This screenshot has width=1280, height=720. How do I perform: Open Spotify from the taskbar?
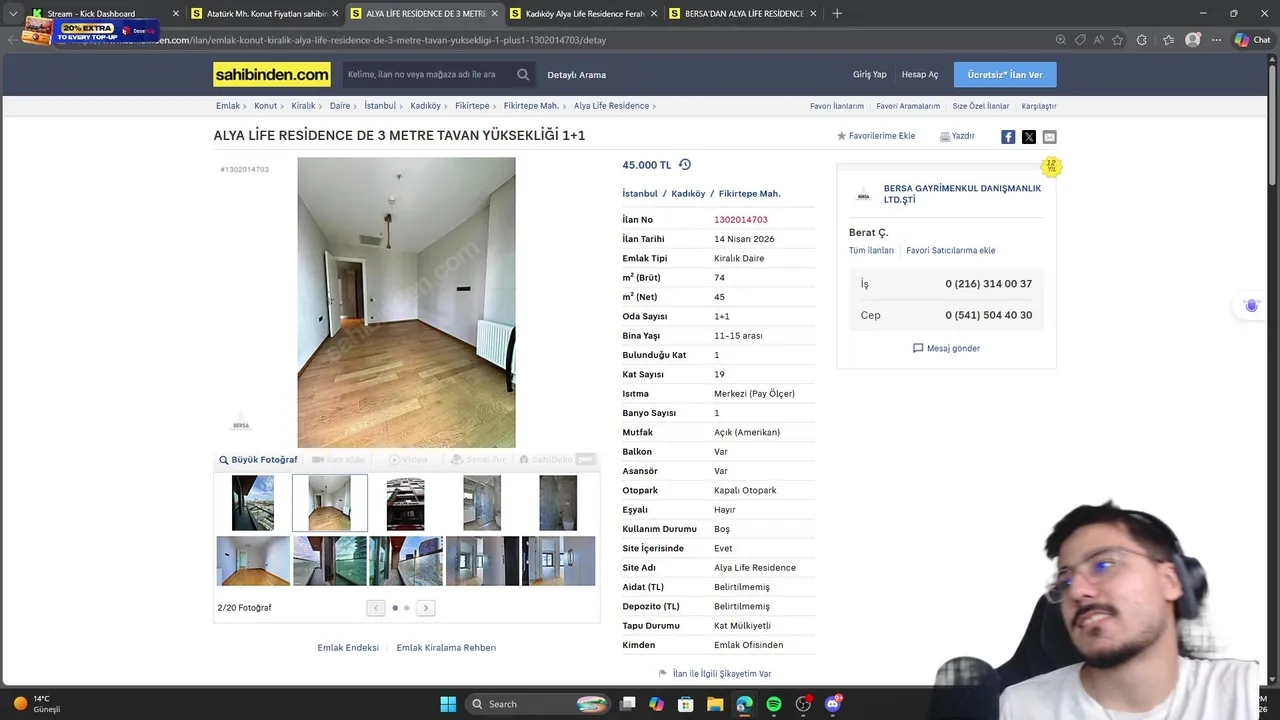pyautogui.click(x=774, y=704)
